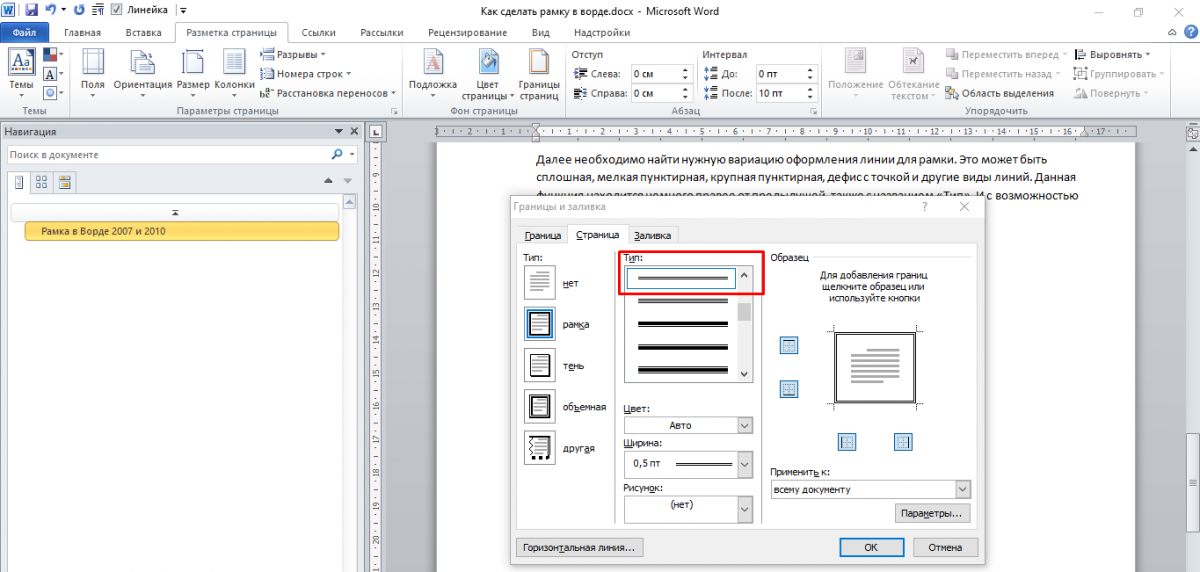Click the Горизонтальная линия button
This screenshot has width=1200, height=572.
pos(580,547)
